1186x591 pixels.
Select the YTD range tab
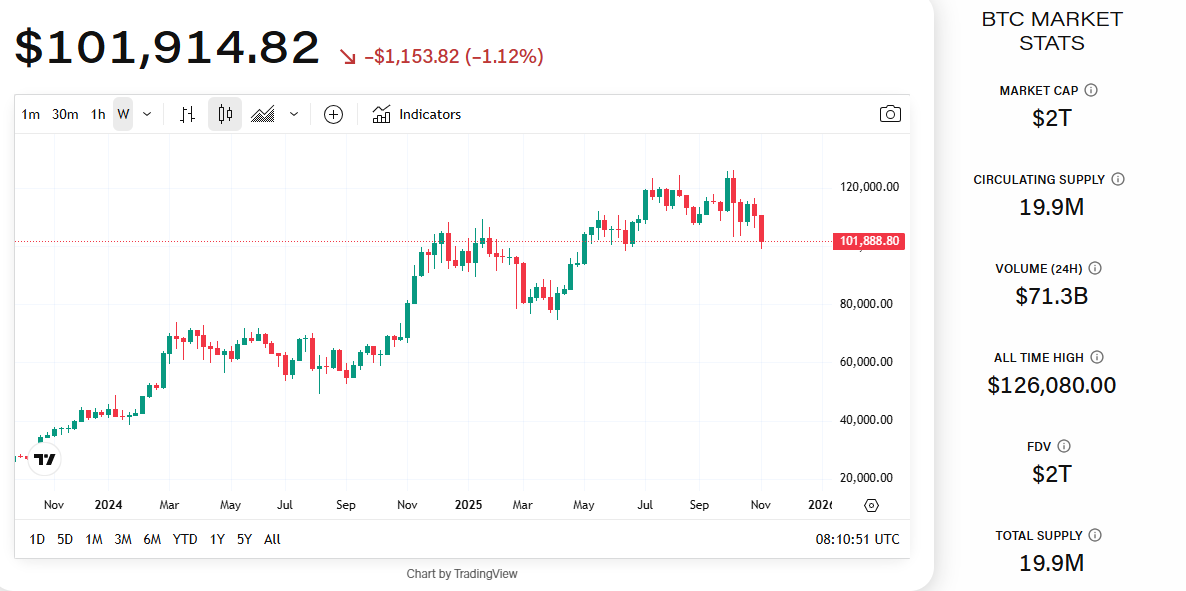point(184,539)
